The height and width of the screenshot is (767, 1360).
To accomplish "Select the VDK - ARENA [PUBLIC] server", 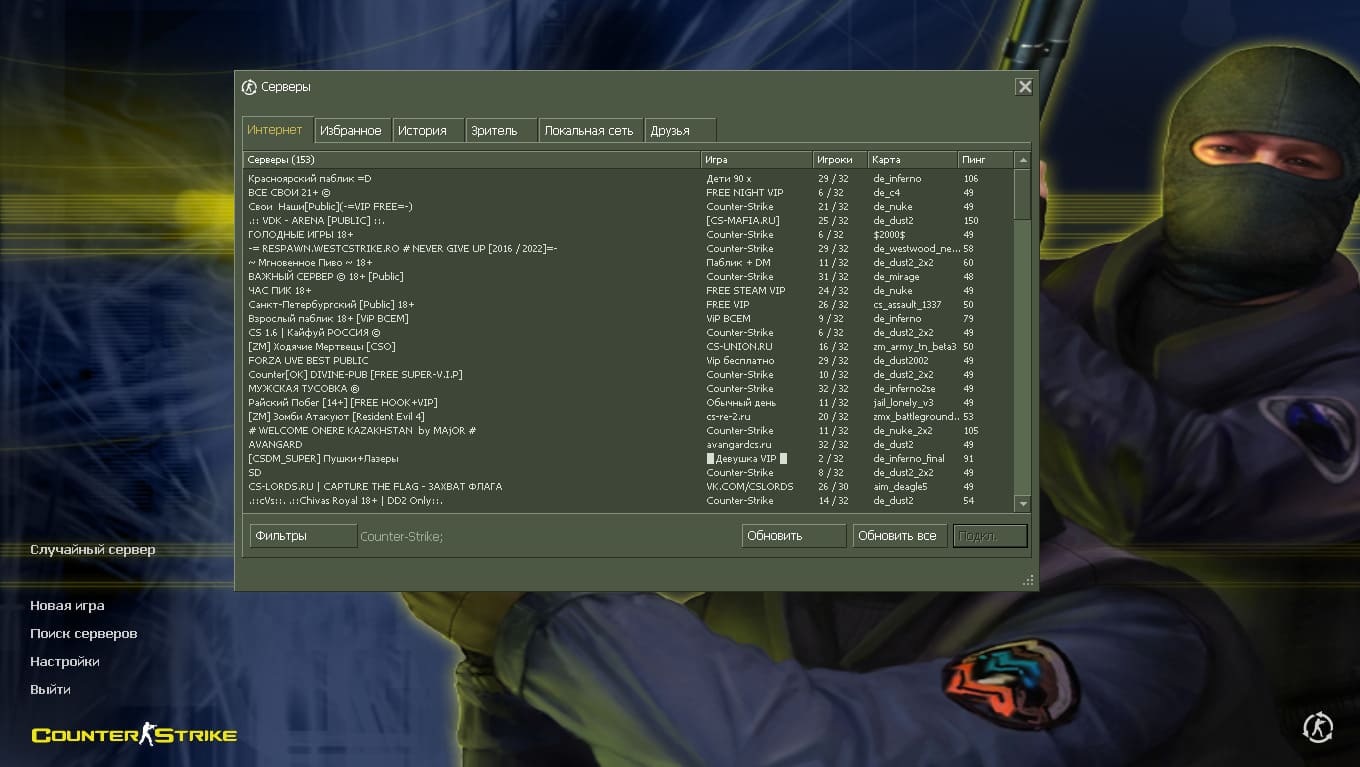I will tap(629, 221).
